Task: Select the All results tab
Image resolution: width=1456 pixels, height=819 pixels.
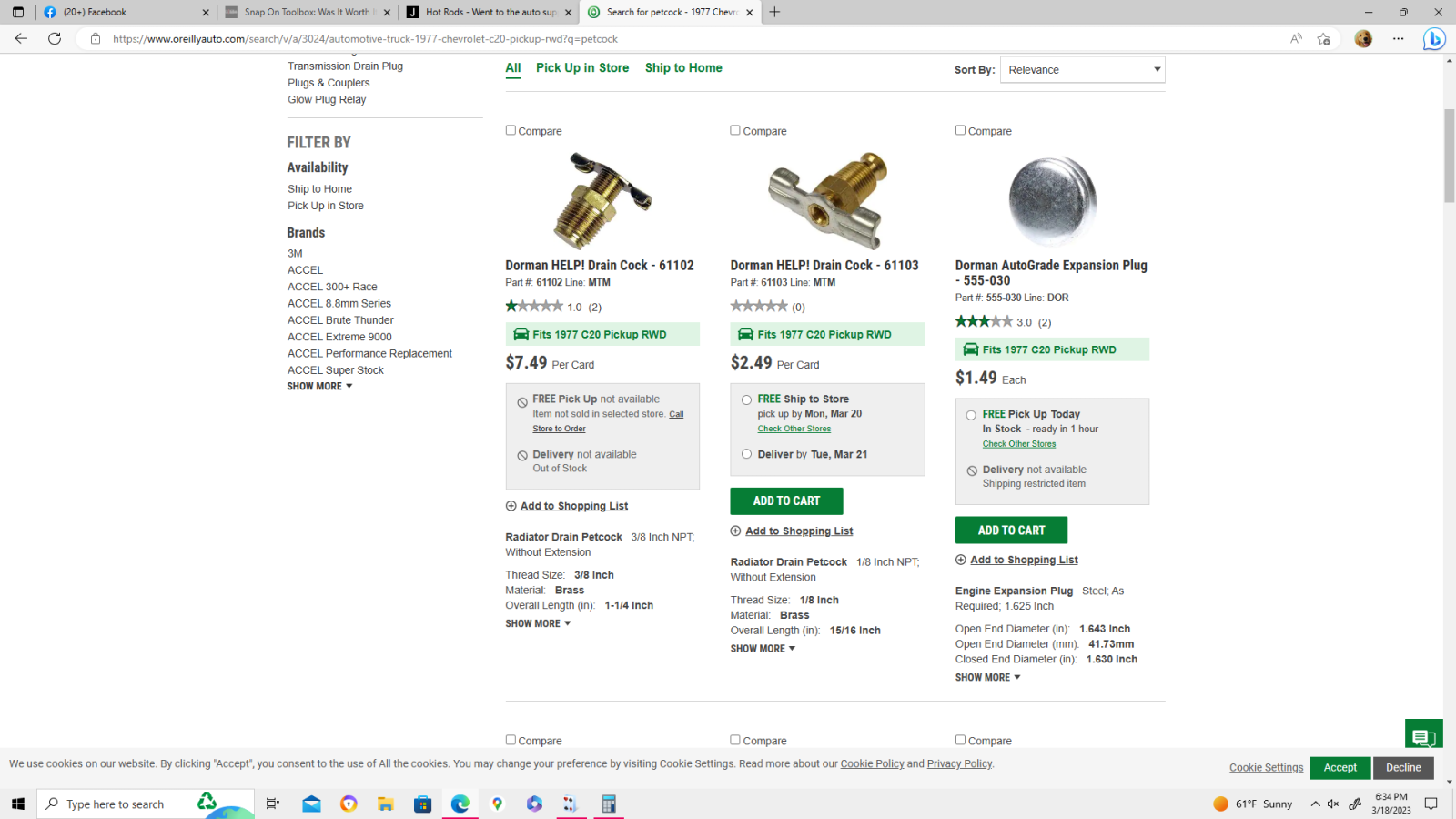Action: pos(513,68)
